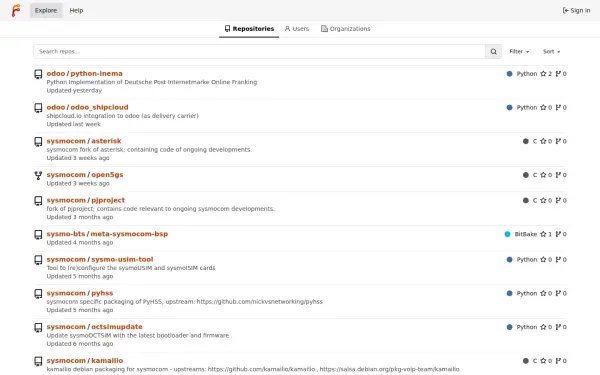The height and width of the screenshot is (375, 600).
Task: Click the sysmoUSIM and sysmoISIM cards description
Action: 131,268
